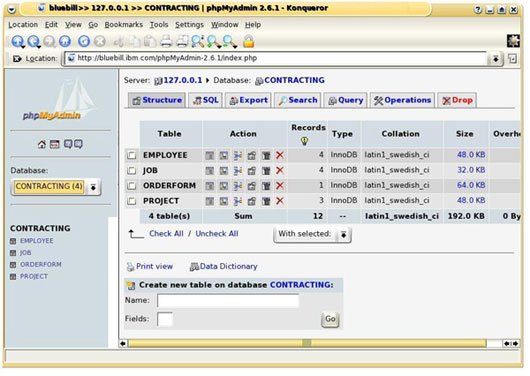Click the red Drop icon for EMPLOYEE table
This screenshot has height=376, width=530.
pyautogui.click(x=280, y=155)
